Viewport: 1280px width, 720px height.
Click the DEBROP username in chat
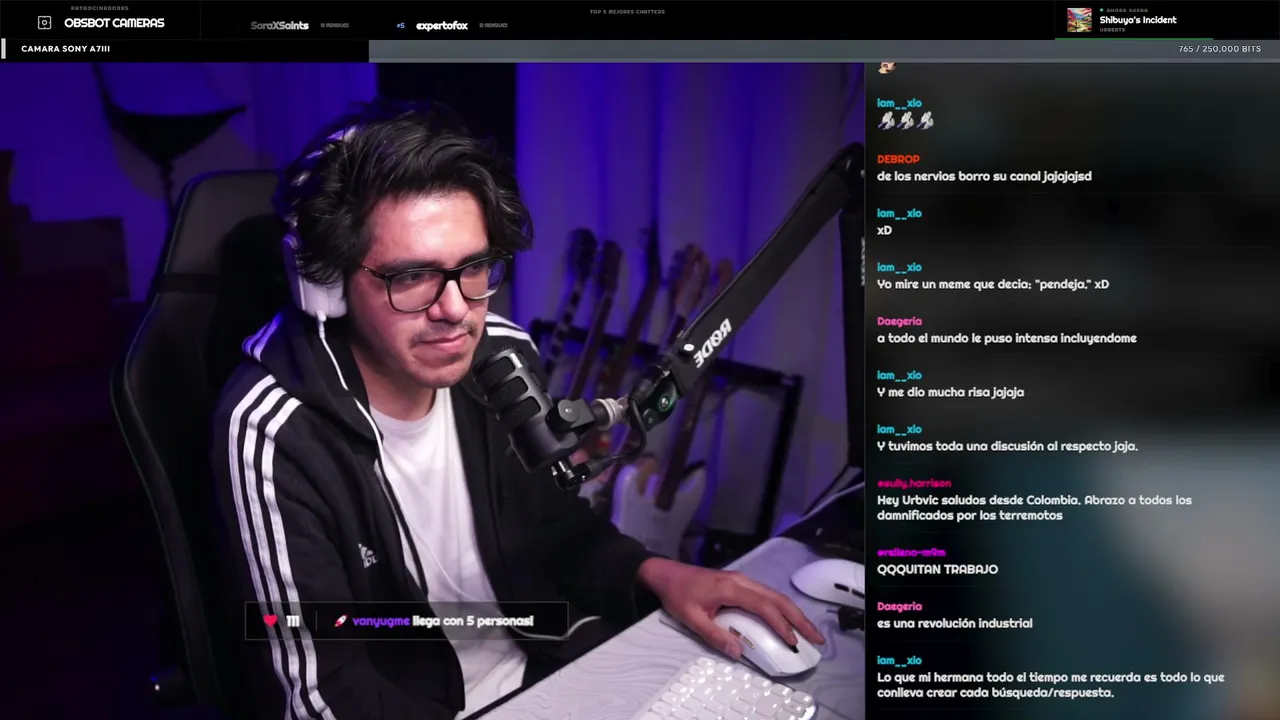[898, 159]
